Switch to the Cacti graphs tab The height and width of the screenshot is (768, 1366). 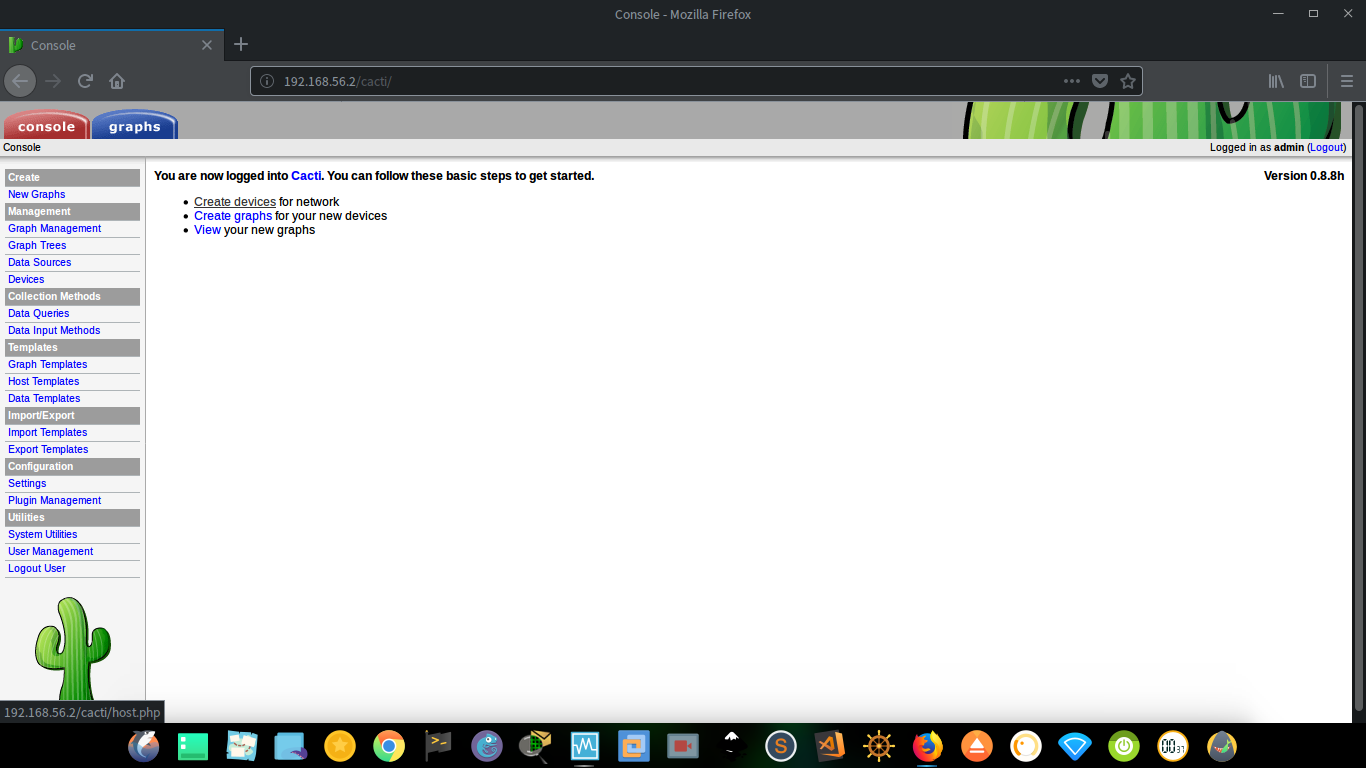coord(134,125)
